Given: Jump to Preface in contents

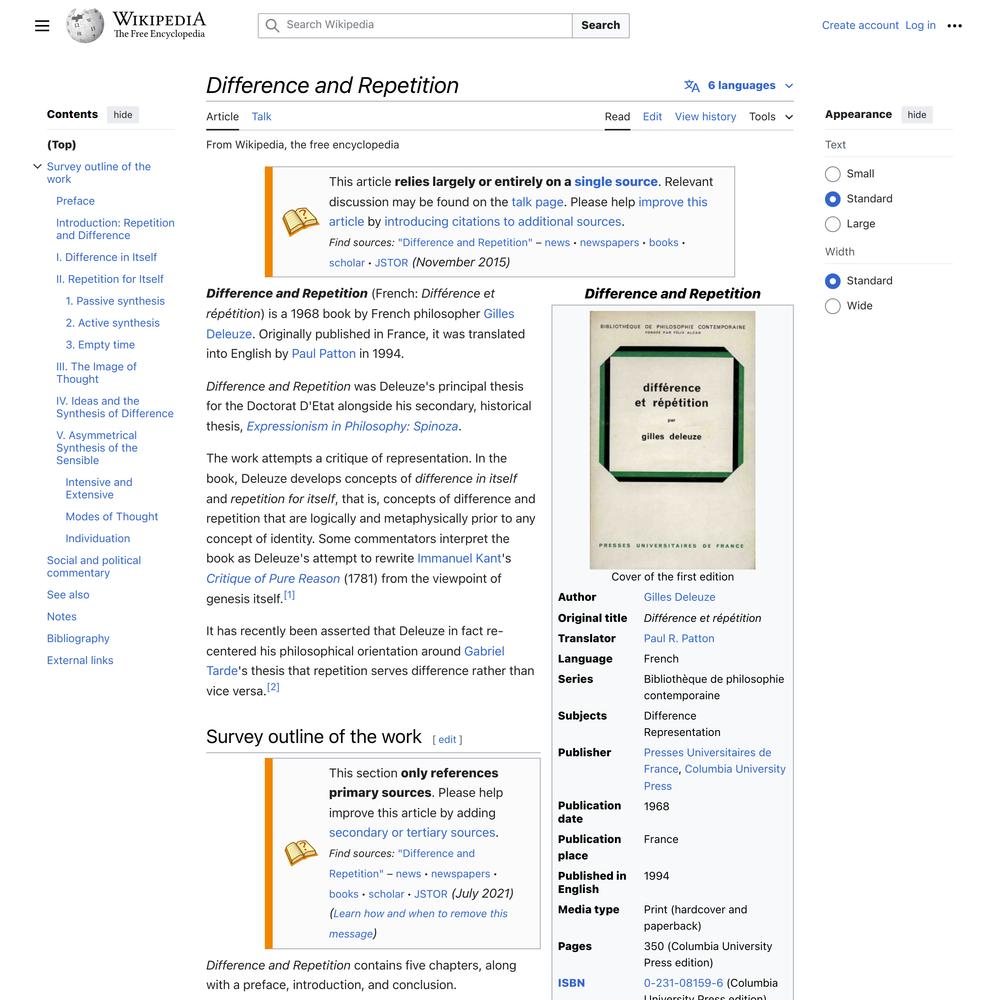Looking at the screenshot, I should pos(75,201).
